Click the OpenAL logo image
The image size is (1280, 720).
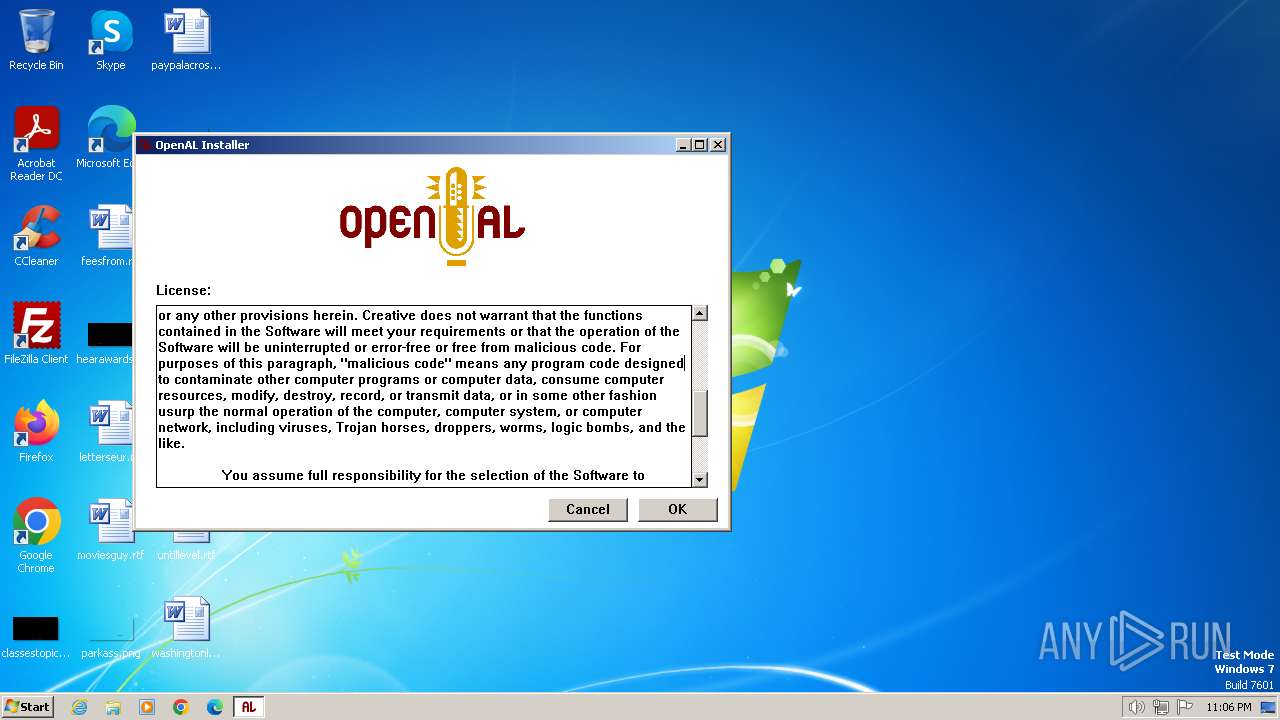[432, 216]
